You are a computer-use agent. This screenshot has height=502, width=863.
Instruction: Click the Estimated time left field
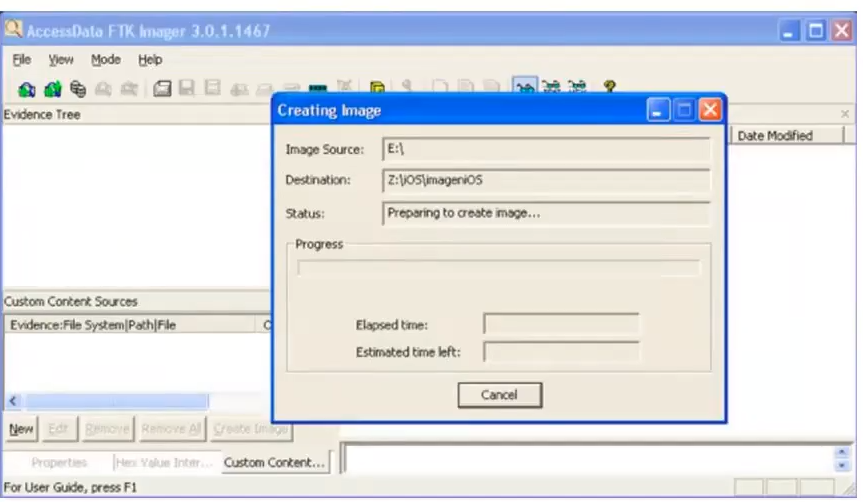561,352
